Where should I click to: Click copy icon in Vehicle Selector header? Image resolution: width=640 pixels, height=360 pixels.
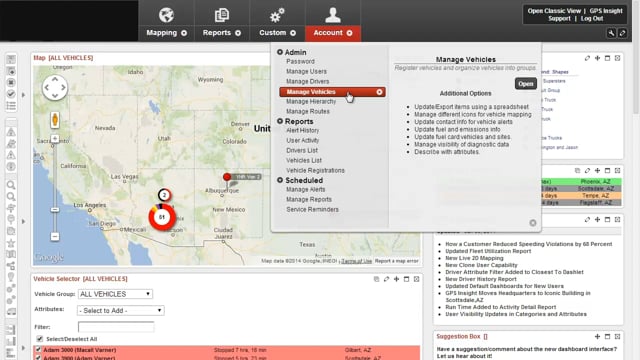pos(376,279)
